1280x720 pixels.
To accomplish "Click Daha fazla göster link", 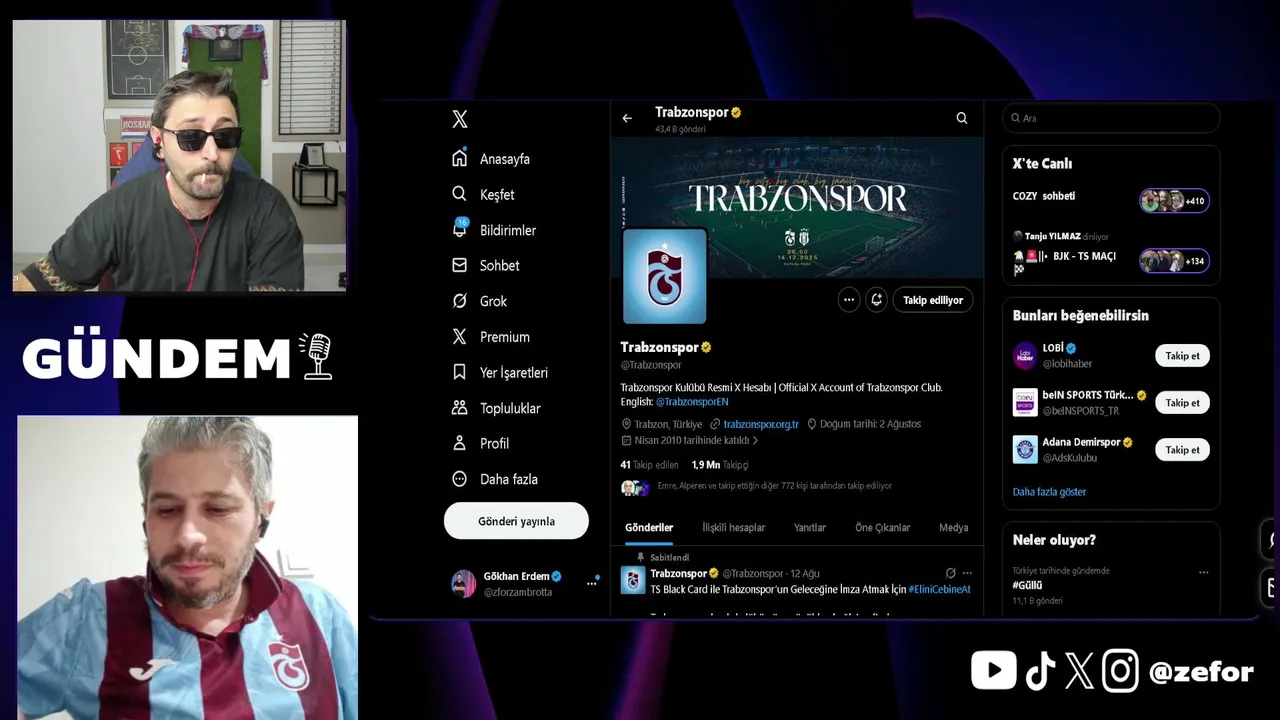I will [1049, 492].
